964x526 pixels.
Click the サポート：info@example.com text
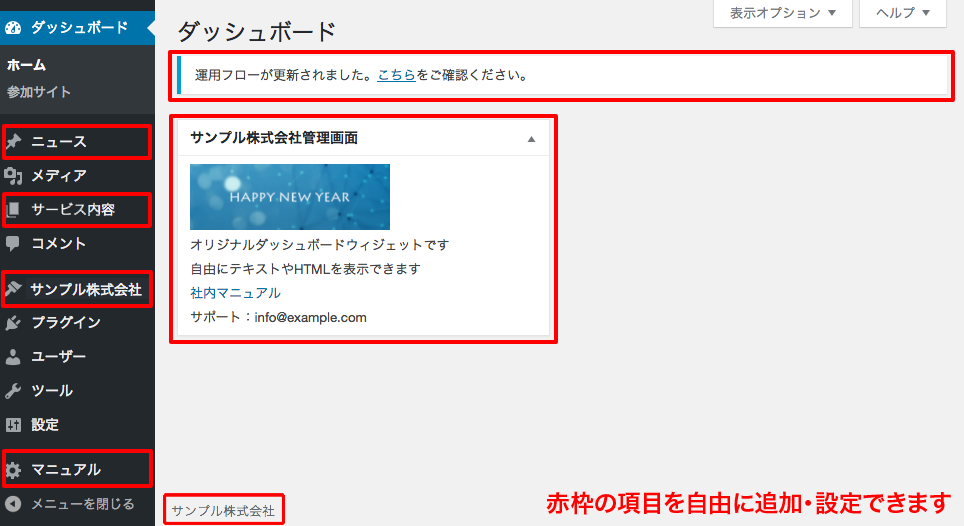pos(279,318)
